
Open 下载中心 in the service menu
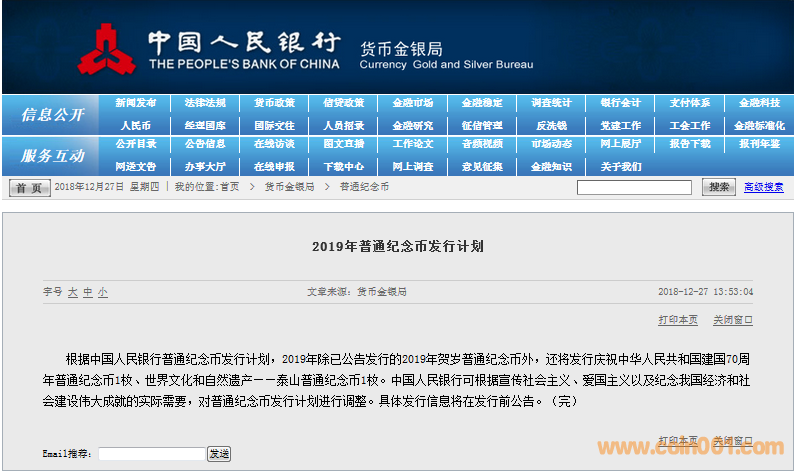(x=343, y=166)
